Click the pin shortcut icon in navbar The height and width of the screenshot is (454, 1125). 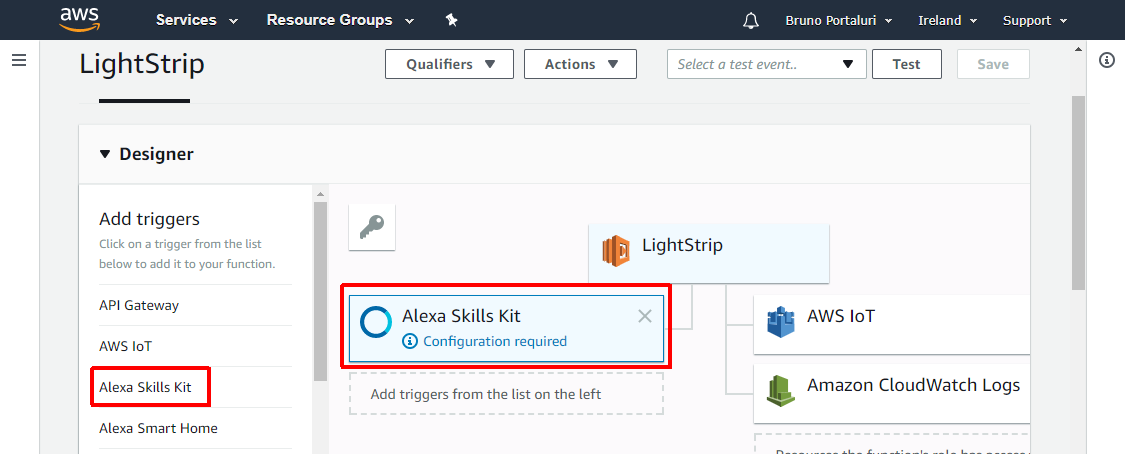pos(451,20)
